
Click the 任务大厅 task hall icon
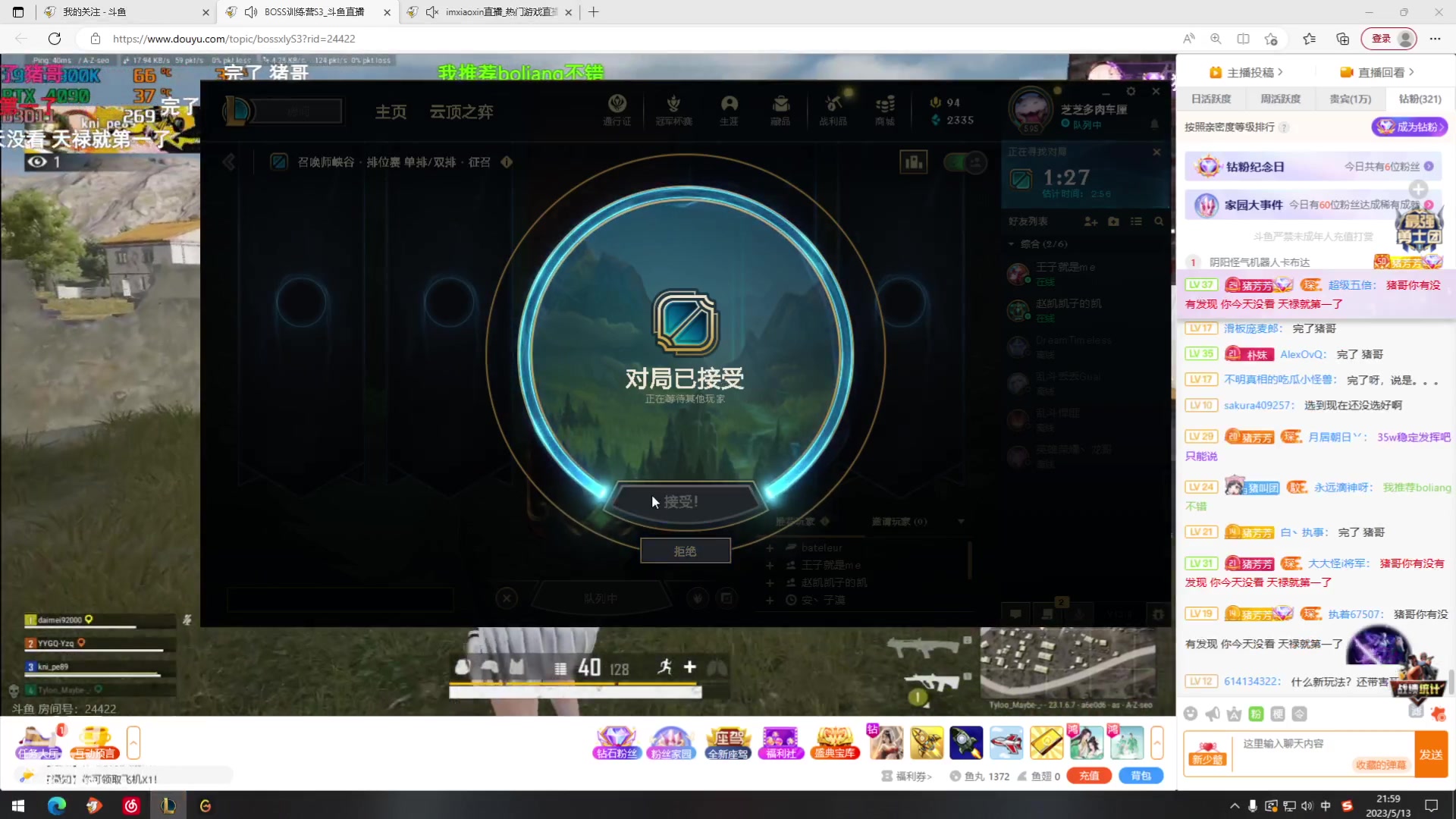[38, 742]
